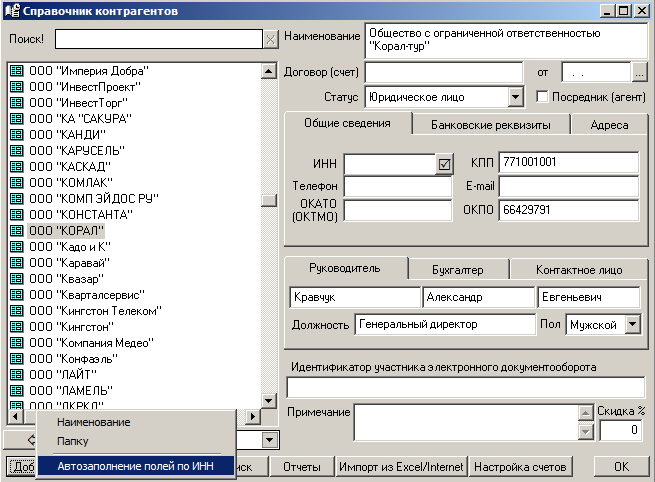
Task: Click icon beside ООО "Кингстон Телеком"
Action: click(16, 310)
